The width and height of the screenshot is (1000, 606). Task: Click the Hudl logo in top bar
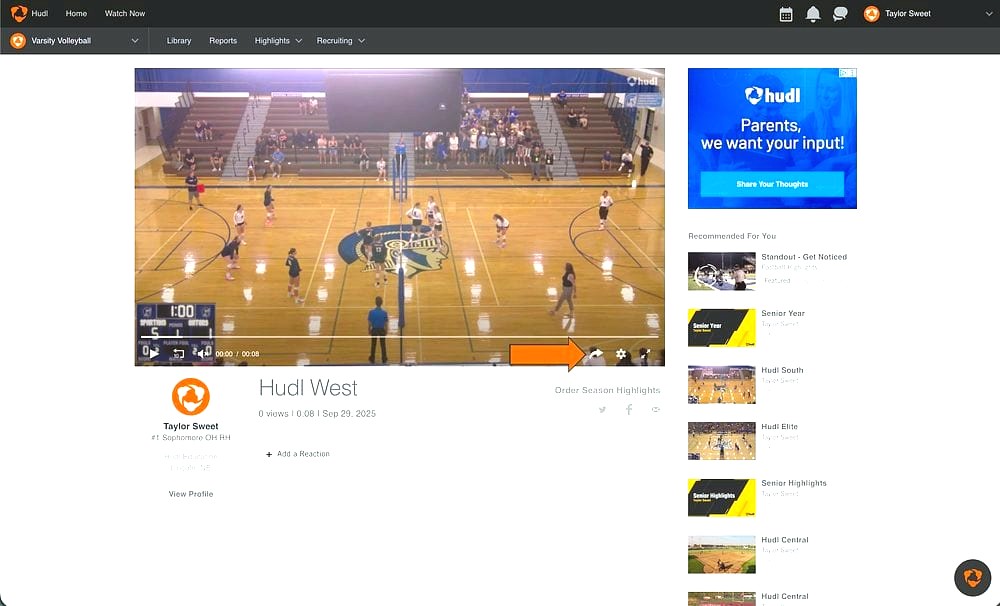(x=19, y=13)
